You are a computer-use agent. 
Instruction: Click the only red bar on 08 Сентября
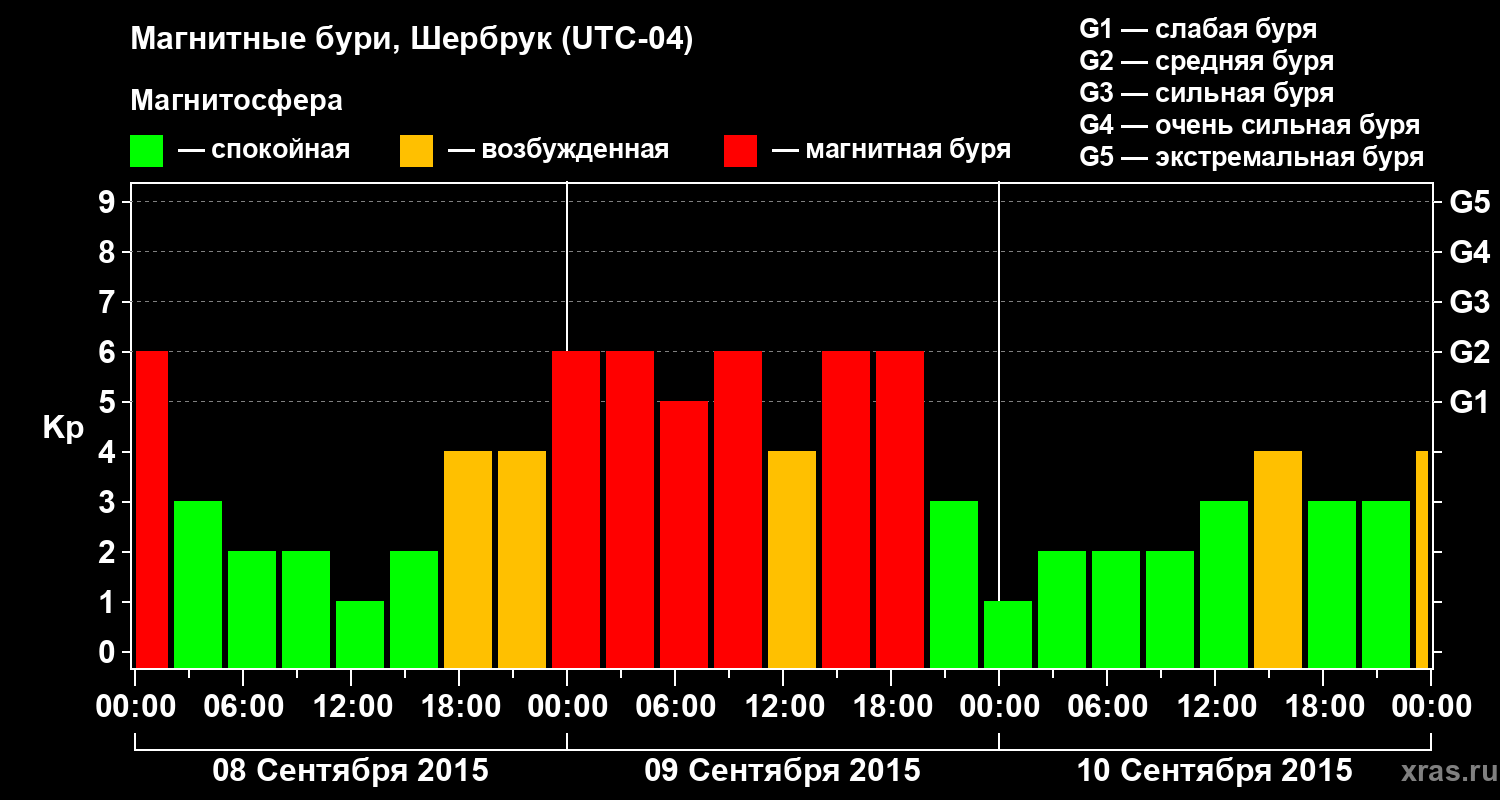tap(152, 509)
